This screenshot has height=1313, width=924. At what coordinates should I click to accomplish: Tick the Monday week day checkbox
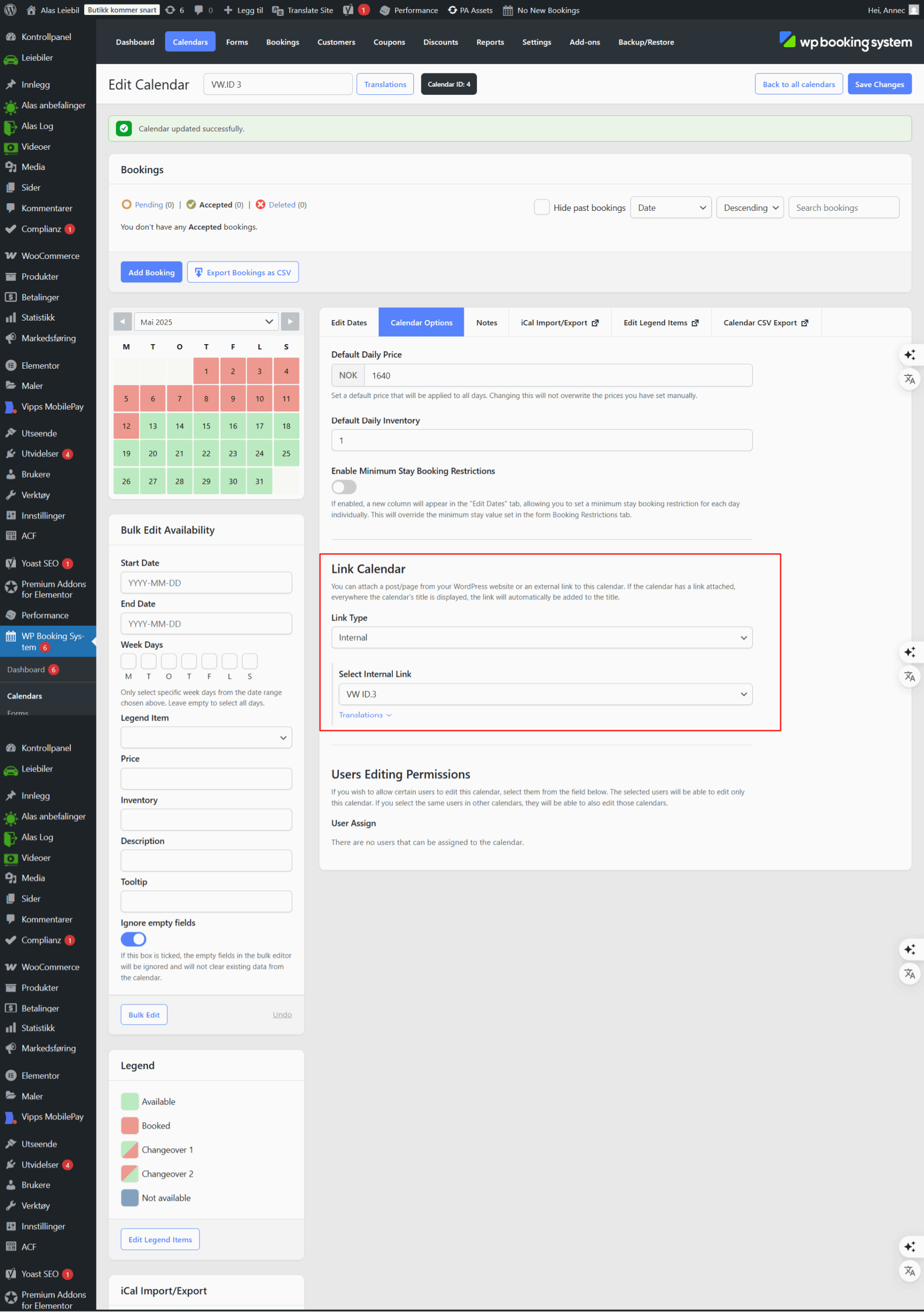click(129, 661)
